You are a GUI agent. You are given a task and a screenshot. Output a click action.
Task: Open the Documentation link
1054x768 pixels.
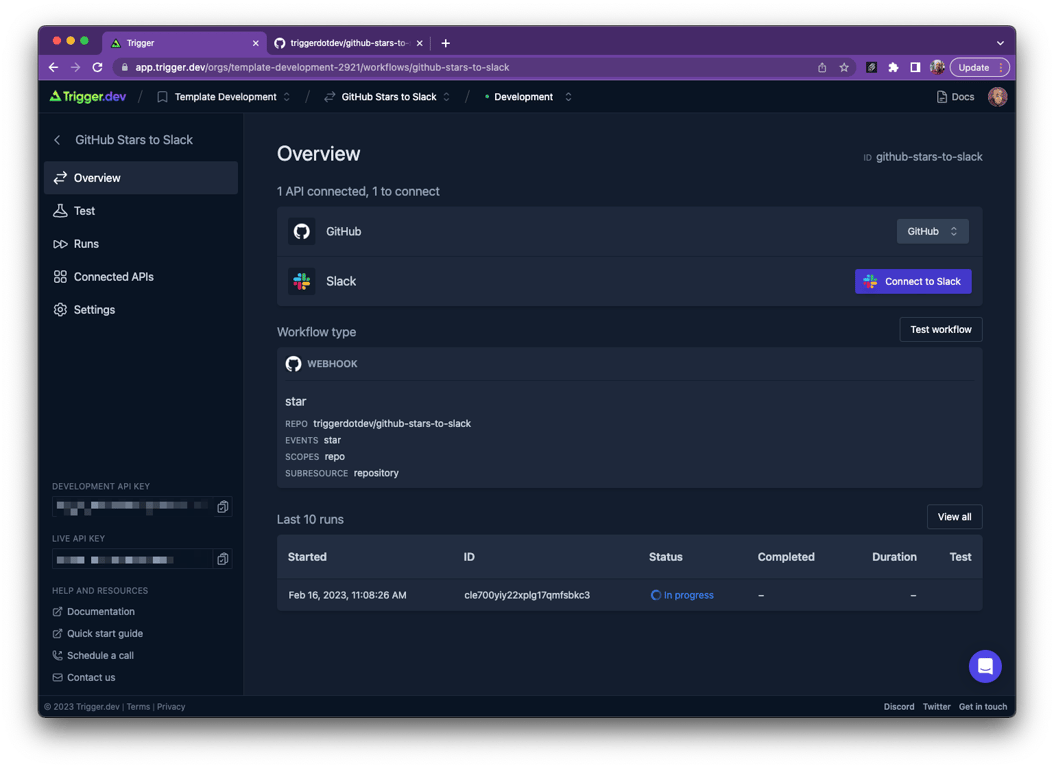coord(93,611)
